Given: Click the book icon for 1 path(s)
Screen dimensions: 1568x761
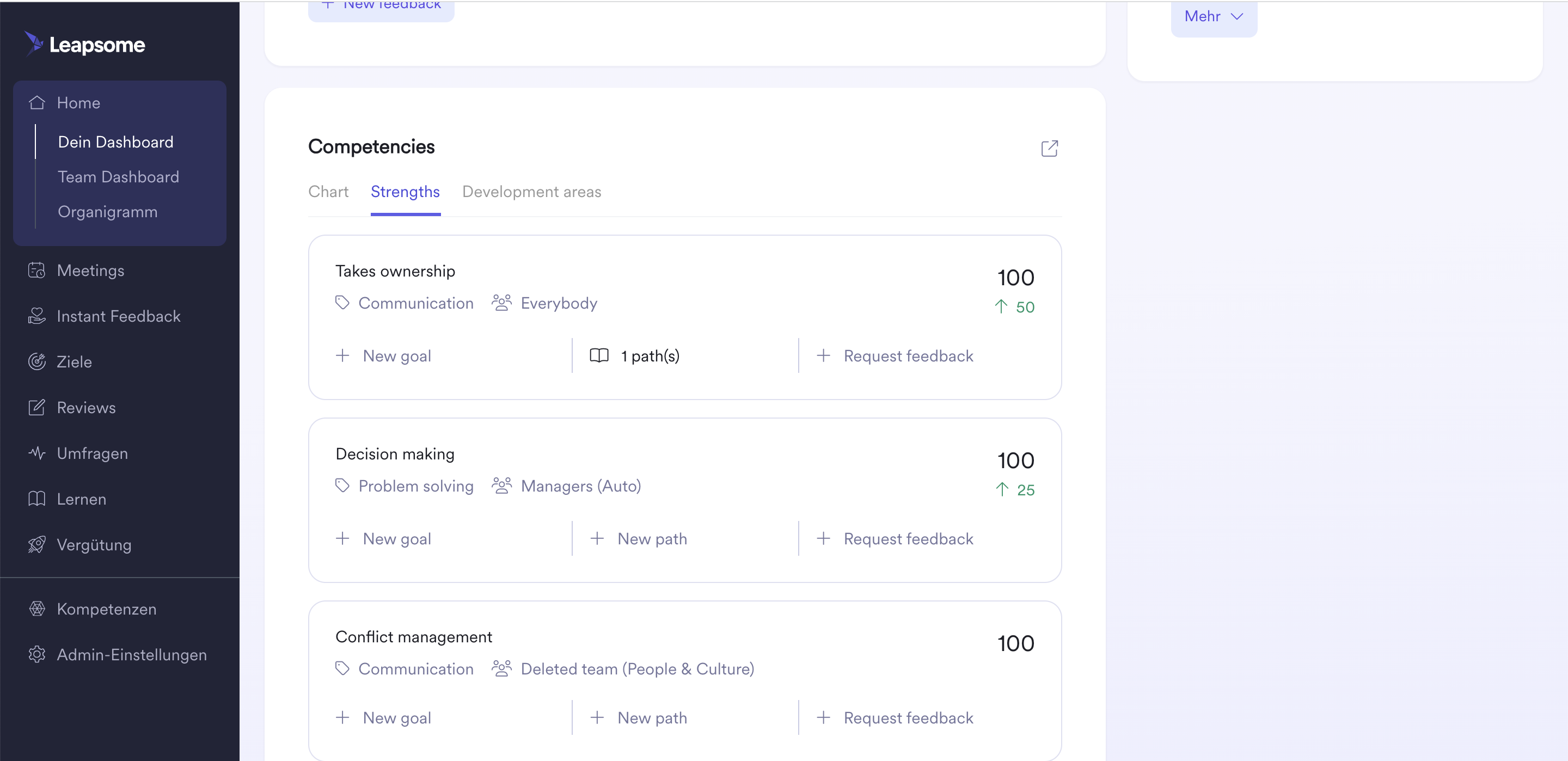Looking at the screenshot, I should click(599, 355).
